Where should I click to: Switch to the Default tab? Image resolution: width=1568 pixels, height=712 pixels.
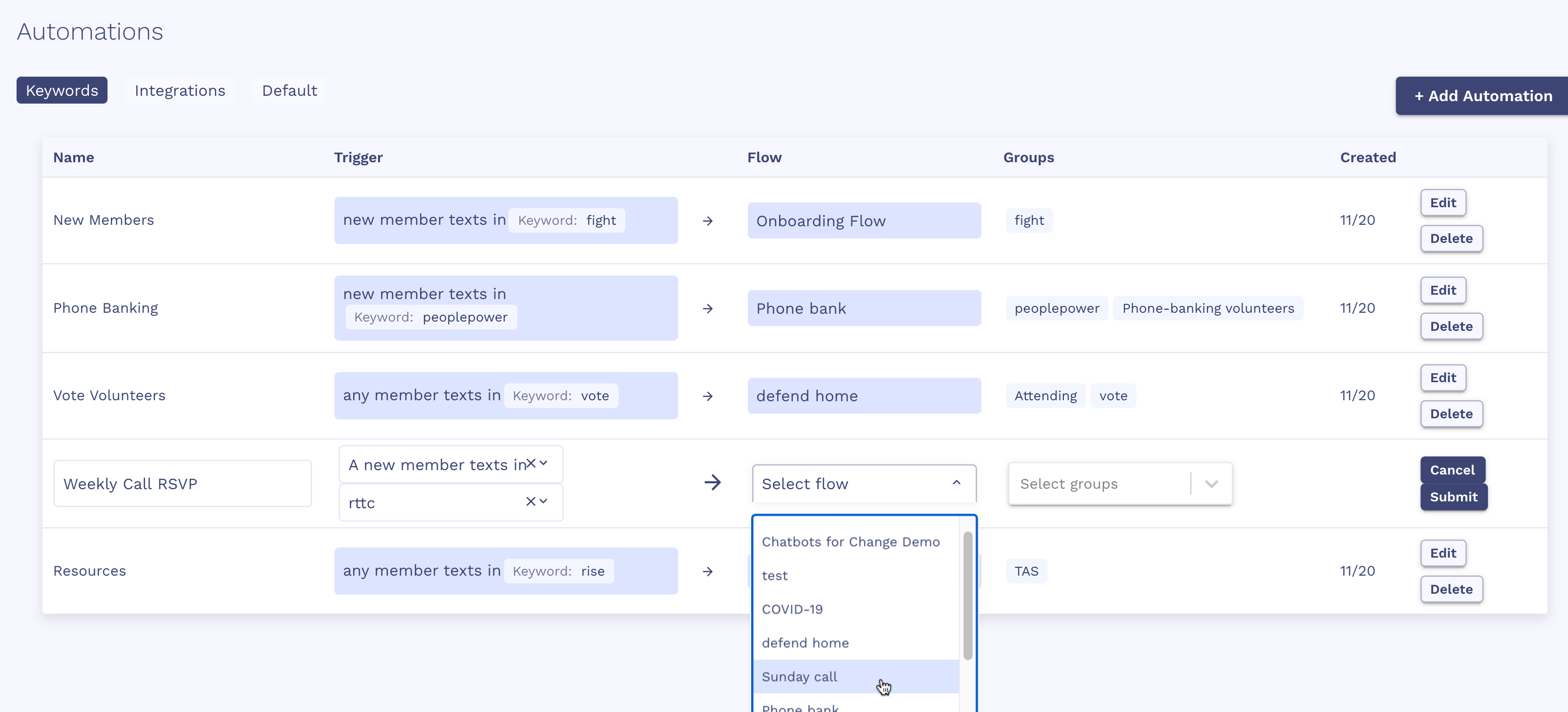pyautogui.click(x=290, y=90)
